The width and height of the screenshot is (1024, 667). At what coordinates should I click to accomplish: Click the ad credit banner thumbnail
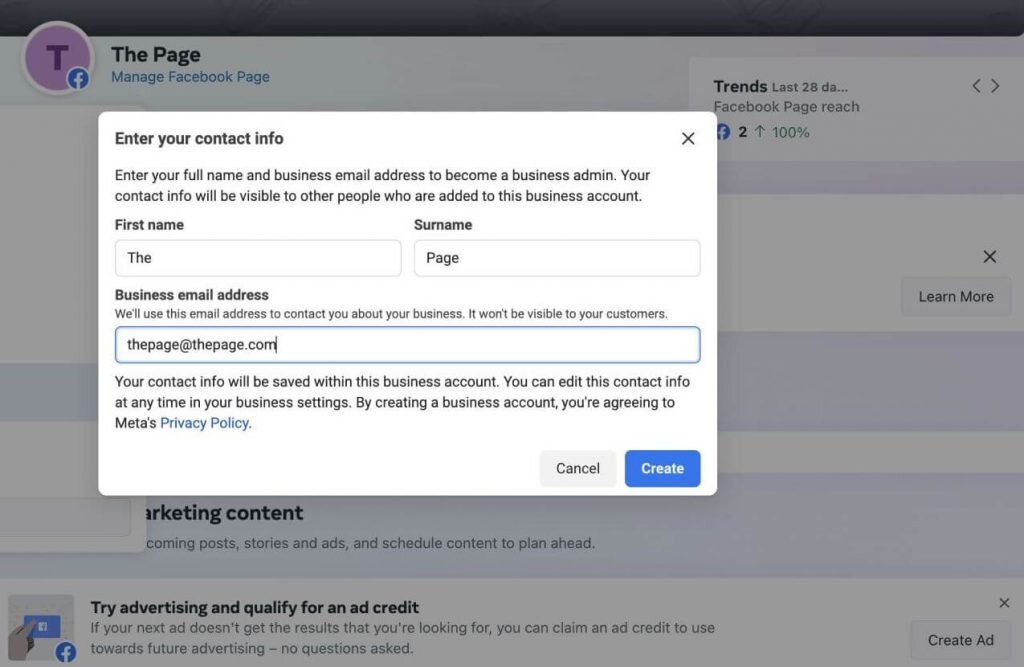[x=41, y=628]
